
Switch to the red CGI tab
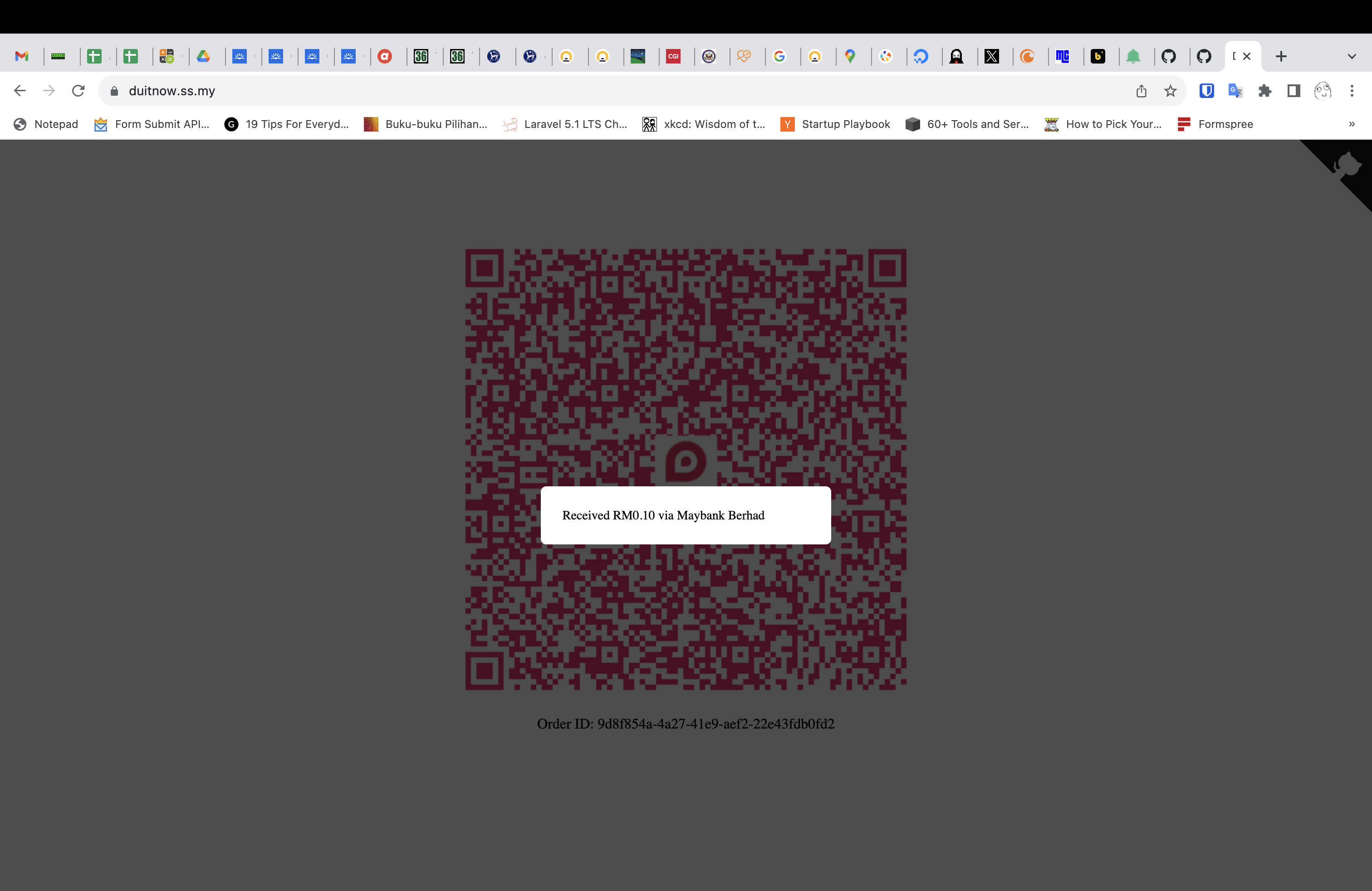coord(673,56)
